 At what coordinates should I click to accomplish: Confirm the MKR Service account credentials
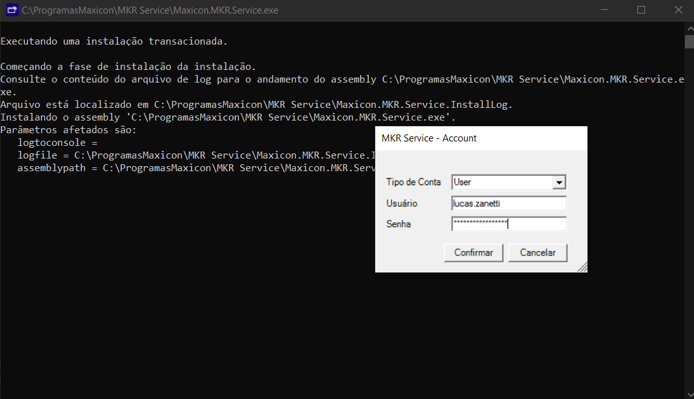473,252
